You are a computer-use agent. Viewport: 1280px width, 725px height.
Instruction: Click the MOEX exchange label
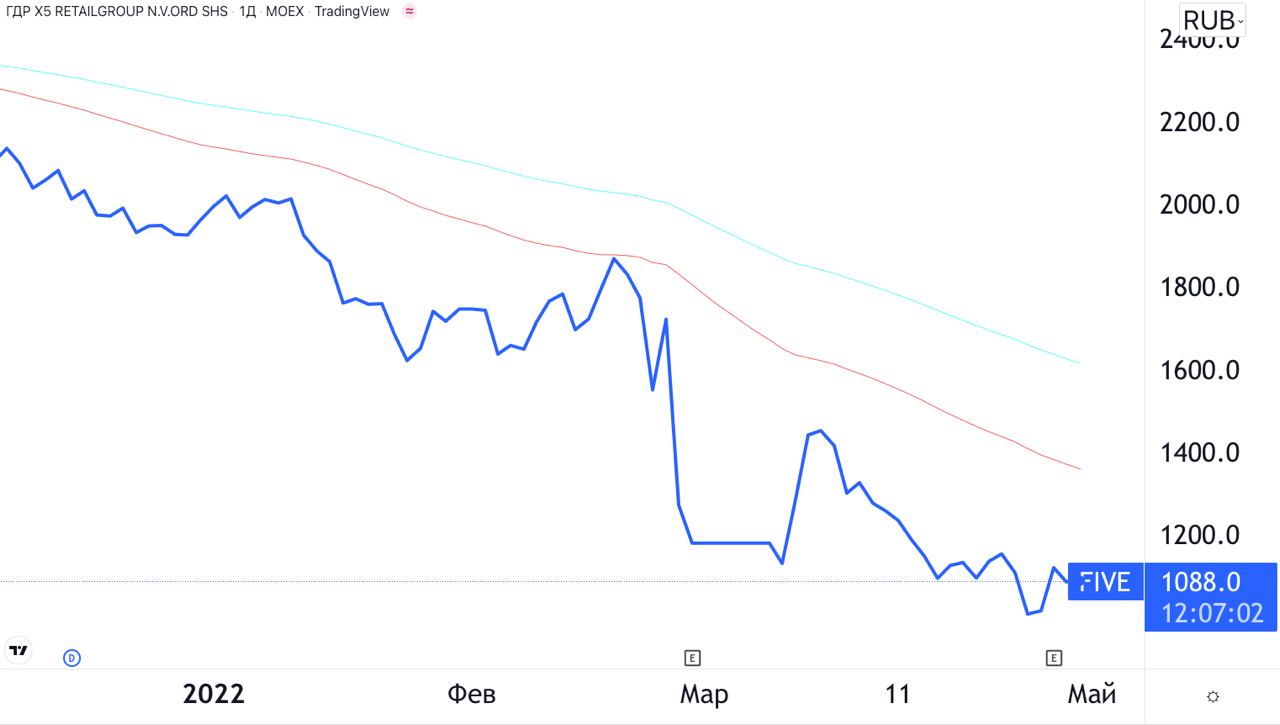[x=285, y=12]
